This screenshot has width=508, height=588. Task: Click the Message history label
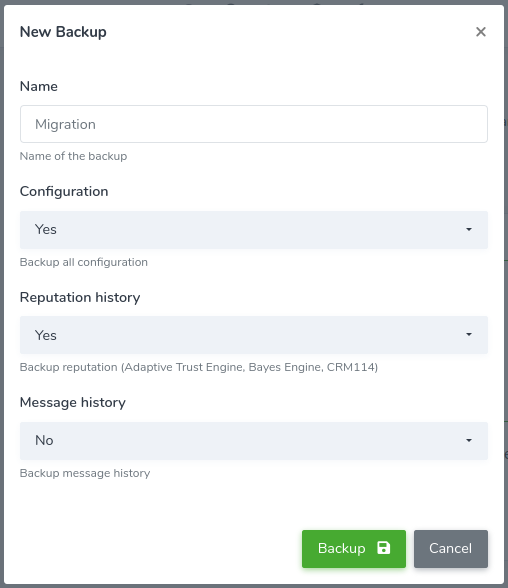pyautogui.click(x=73, y=402)
